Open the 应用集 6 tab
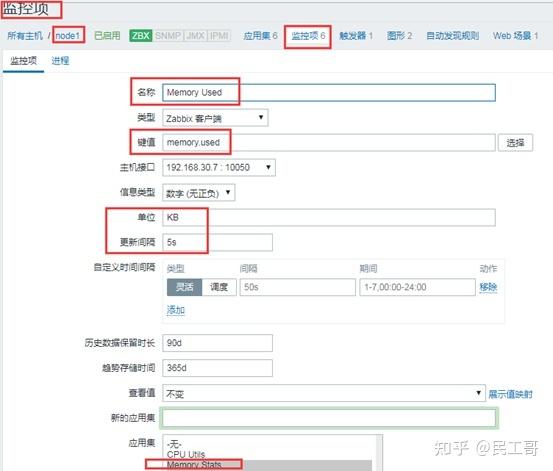Image resolution: width=553 pixels, height=471 pixels. 260,36
